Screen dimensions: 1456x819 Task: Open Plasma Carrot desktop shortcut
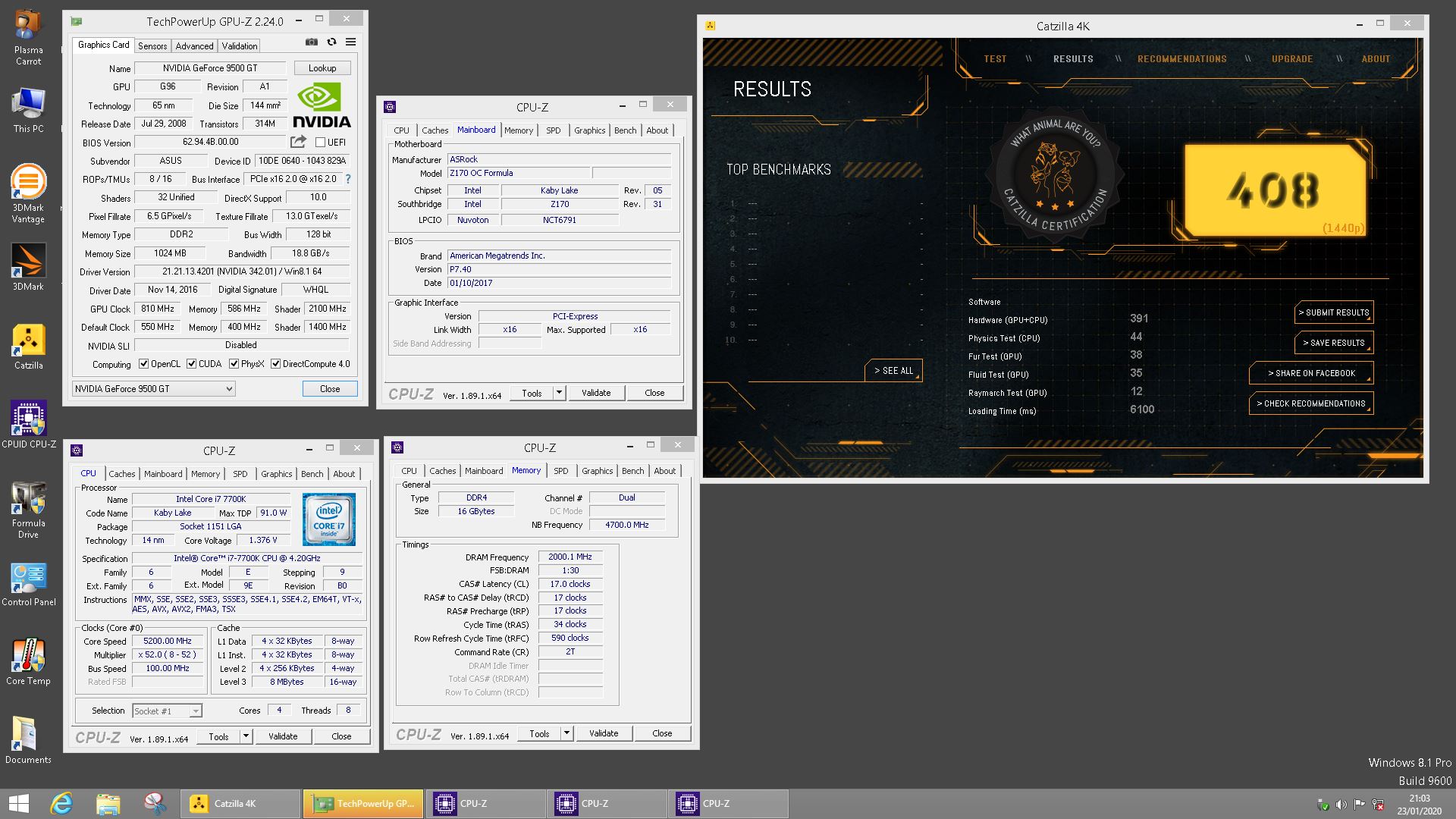tap(28, 38)
